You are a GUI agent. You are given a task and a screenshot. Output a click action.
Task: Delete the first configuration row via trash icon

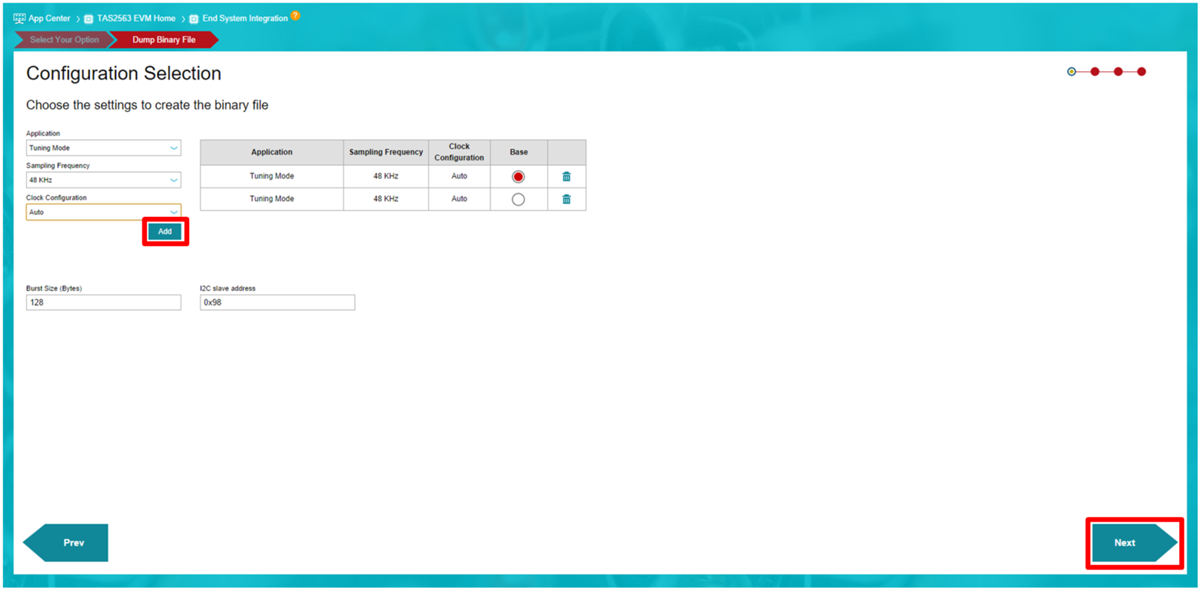[x=567, y=176]
